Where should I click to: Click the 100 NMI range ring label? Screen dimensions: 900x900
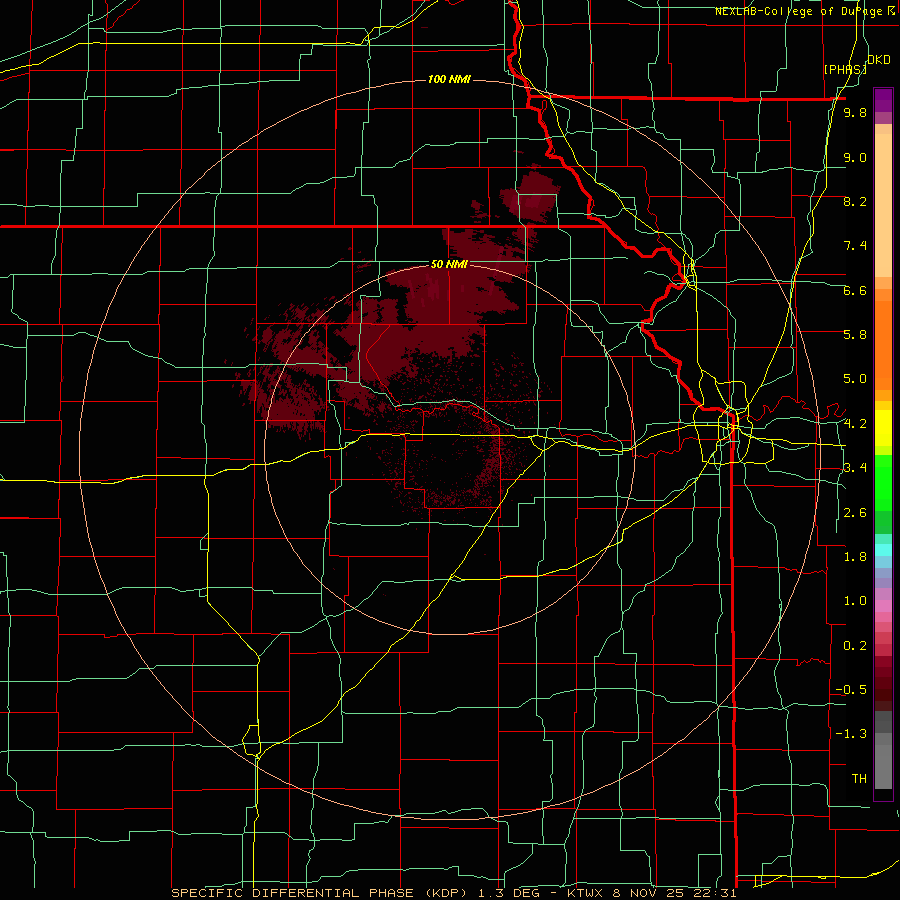(449, 79)
